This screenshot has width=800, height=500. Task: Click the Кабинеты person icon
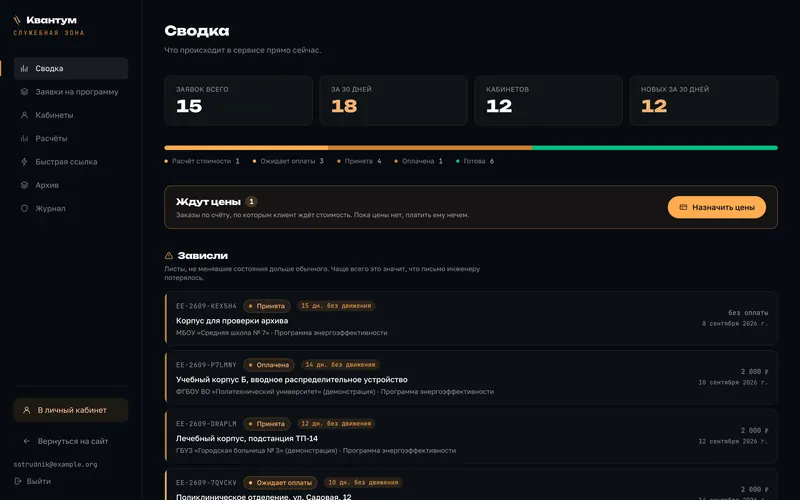(x=24, y=115)
